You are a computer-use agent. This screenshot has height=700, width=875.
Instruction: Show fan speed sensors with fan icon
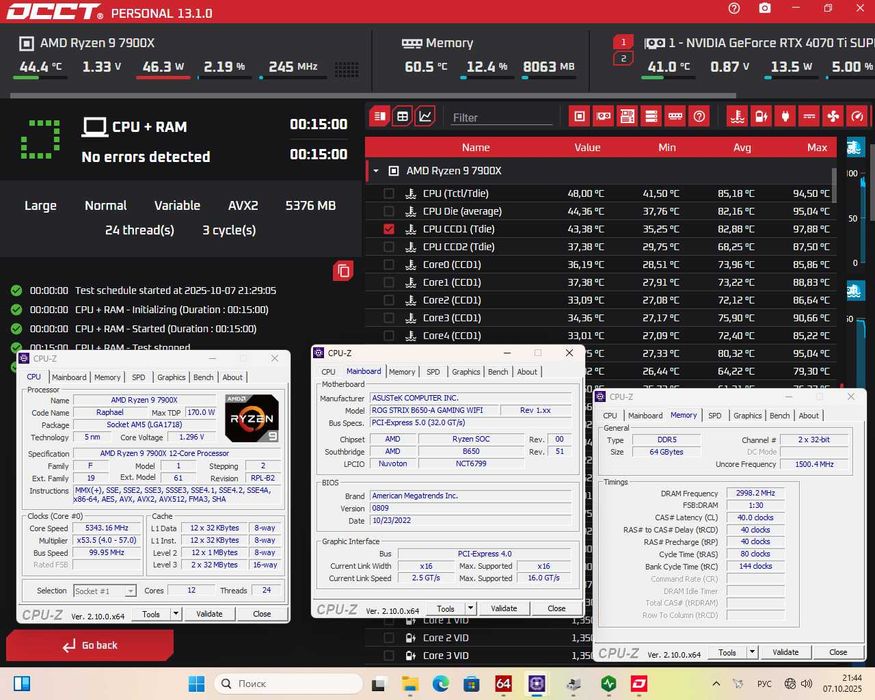click(833, 117)
